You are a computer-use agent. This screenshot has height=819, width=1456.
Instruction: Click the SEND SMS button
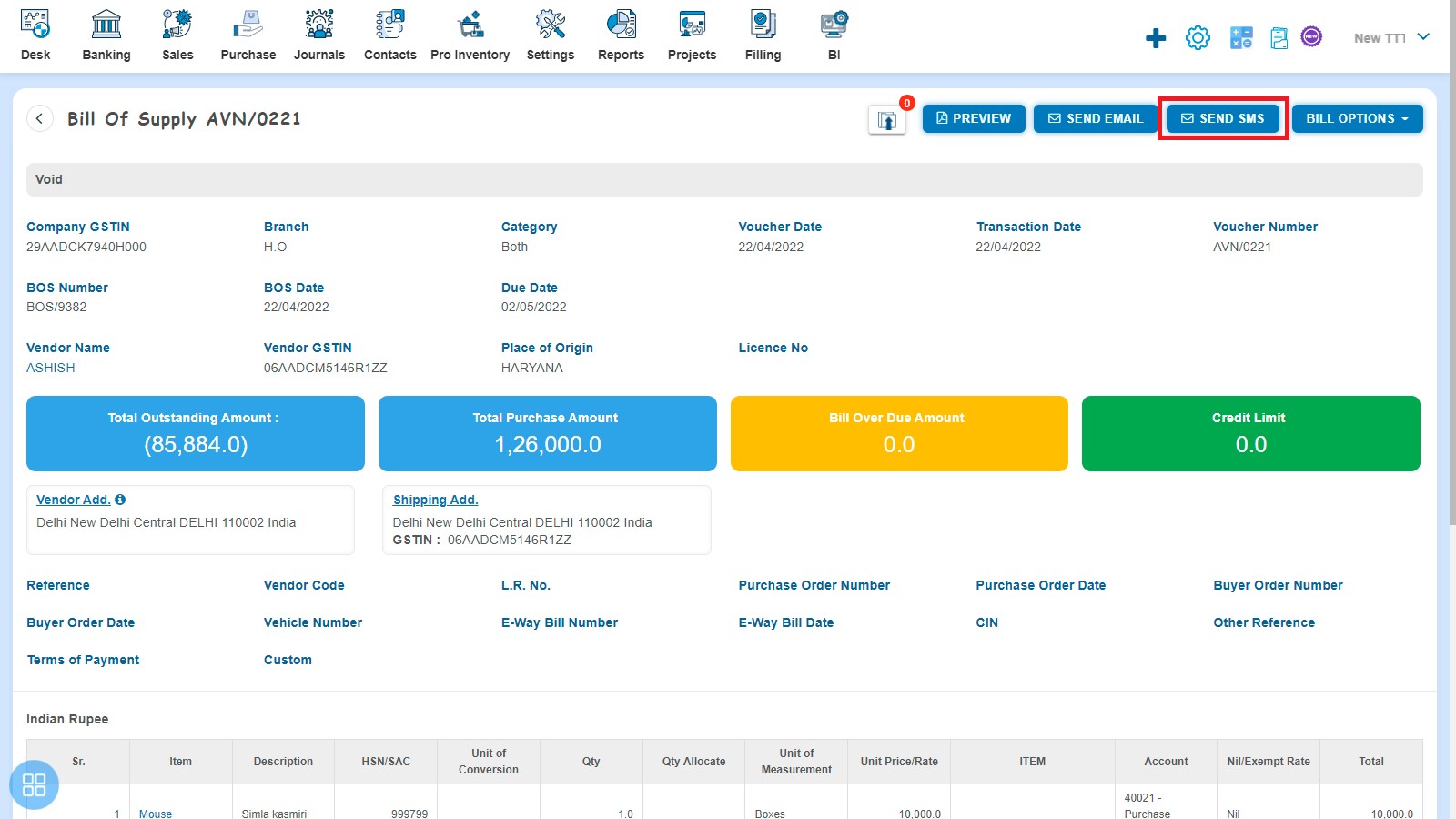1223,118
